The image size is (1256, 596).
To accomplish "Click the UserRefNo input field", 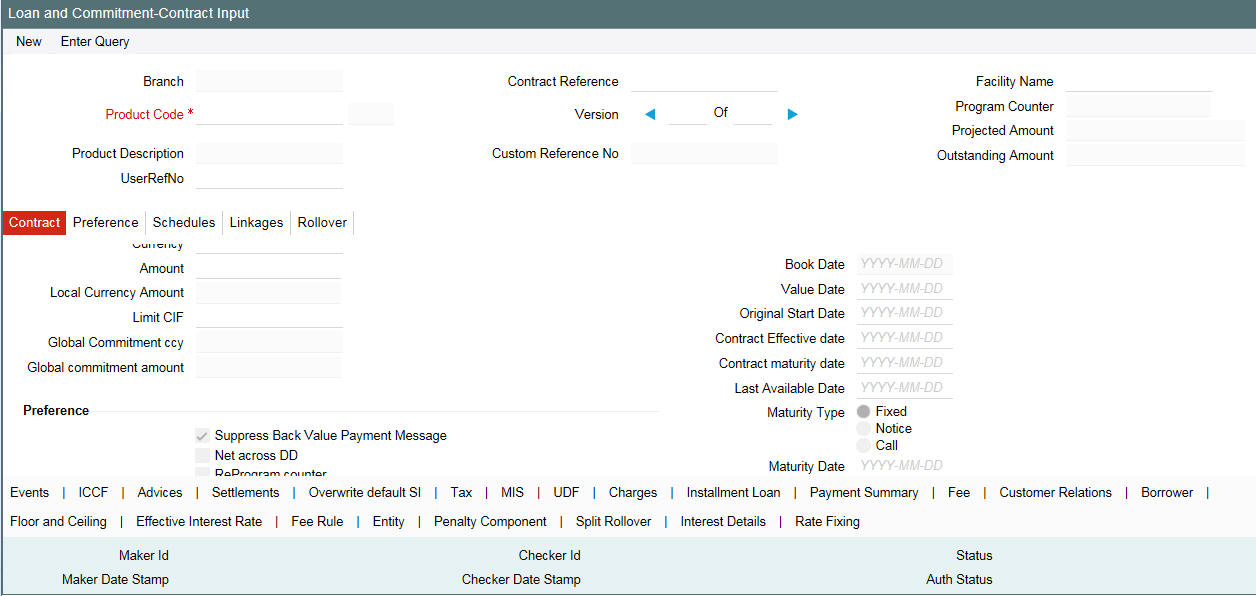I will pyautogui.click(x=270, y=178).
